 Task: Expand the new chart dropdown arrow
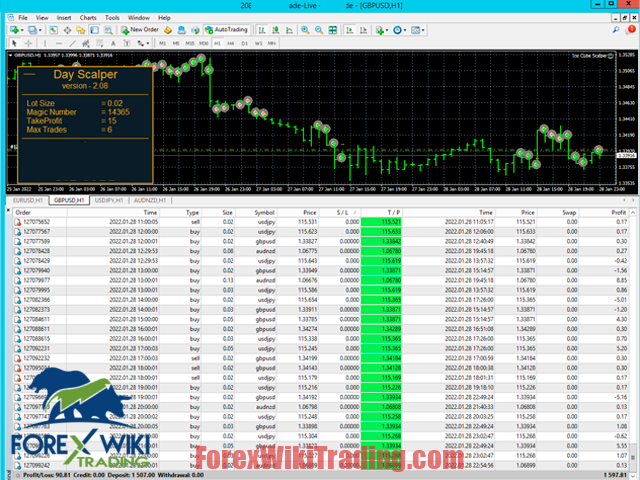pyautogui.click(x=22, y=30)
